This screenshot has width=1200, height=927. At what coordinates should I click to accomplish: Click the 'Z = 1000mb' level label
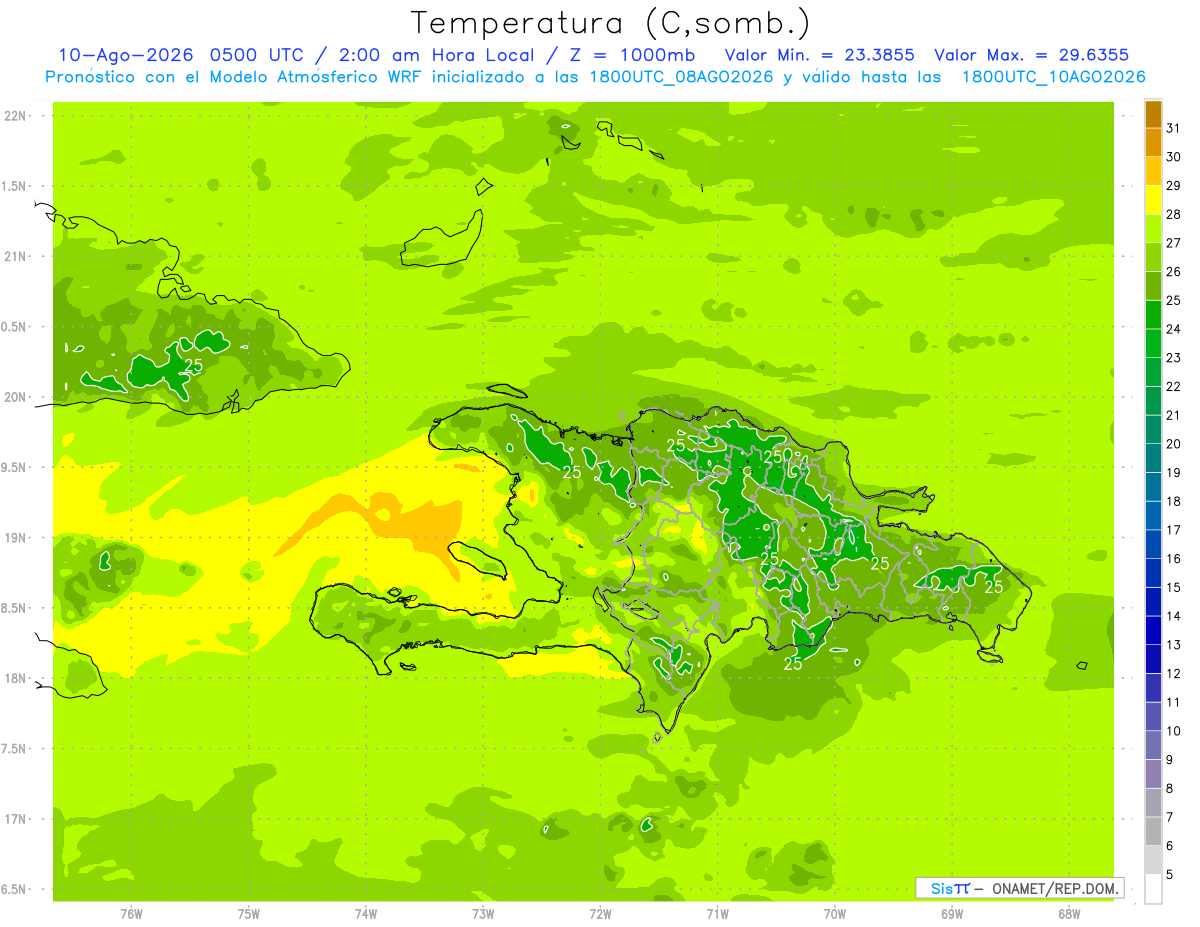(632, 54)
